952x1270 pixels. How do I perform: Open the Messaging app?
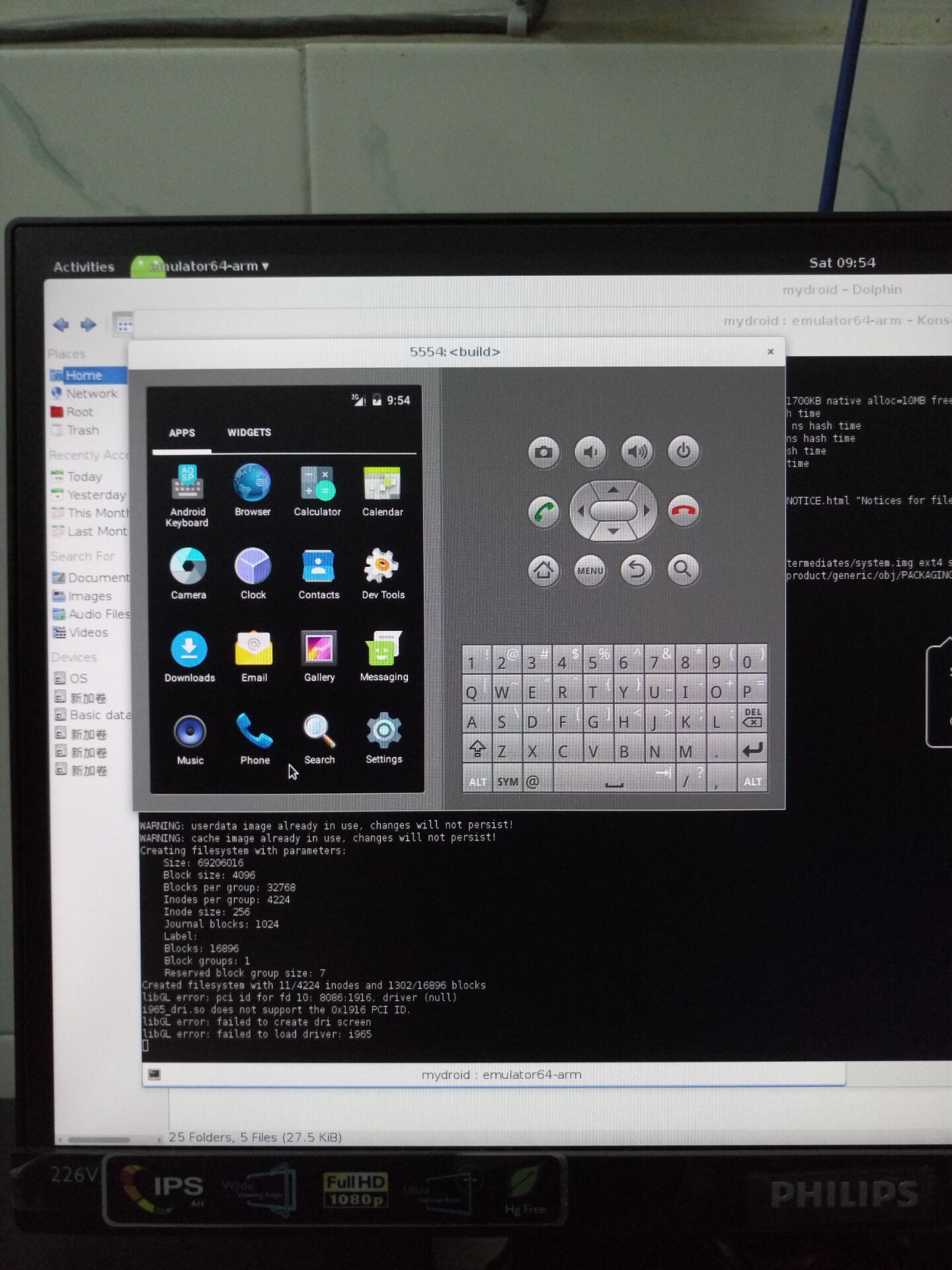(x=383, y=656)
